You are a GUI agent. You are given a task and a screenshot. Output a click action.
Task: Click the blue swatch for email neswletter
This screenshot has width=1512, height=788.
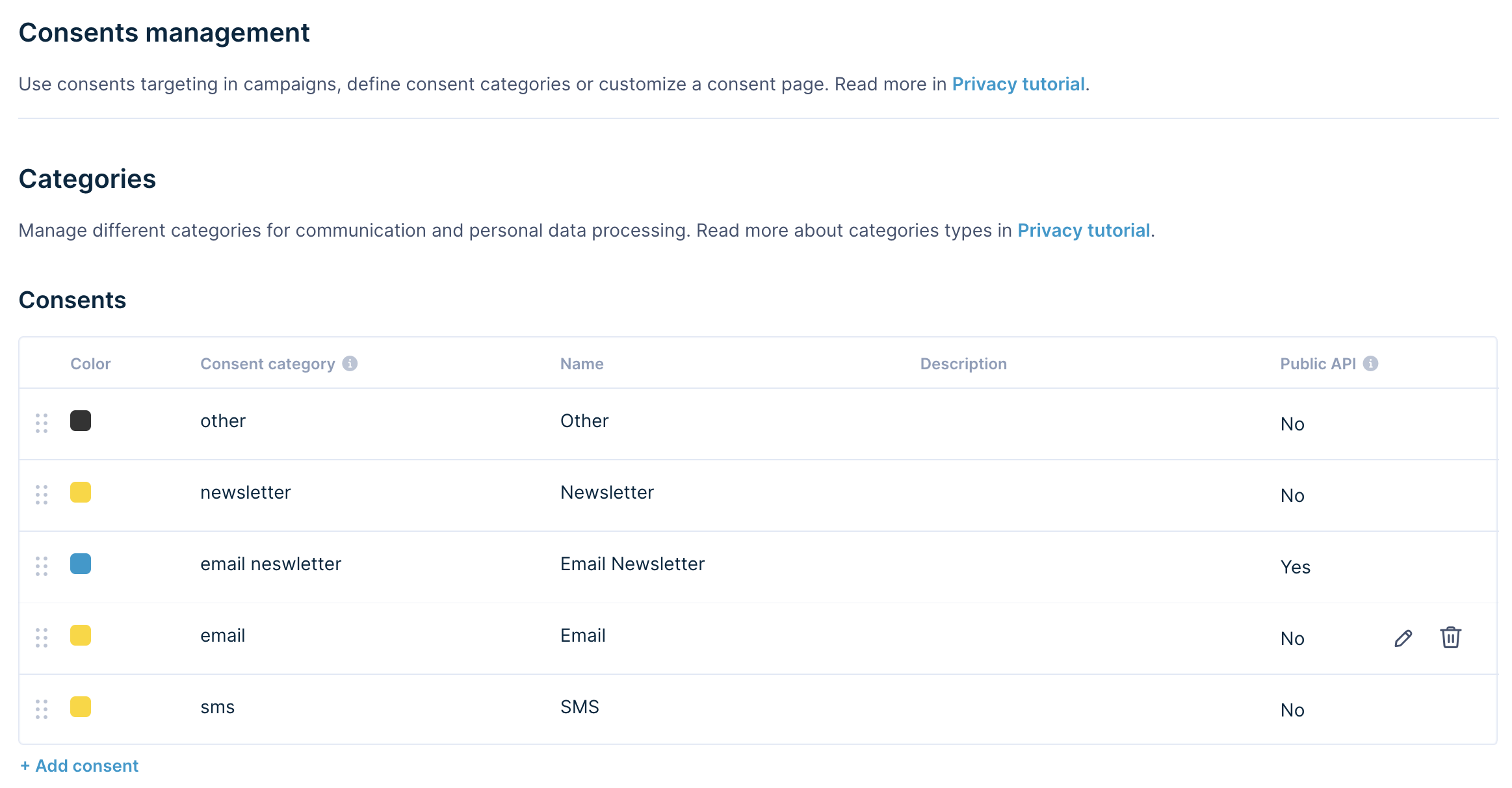81,564
